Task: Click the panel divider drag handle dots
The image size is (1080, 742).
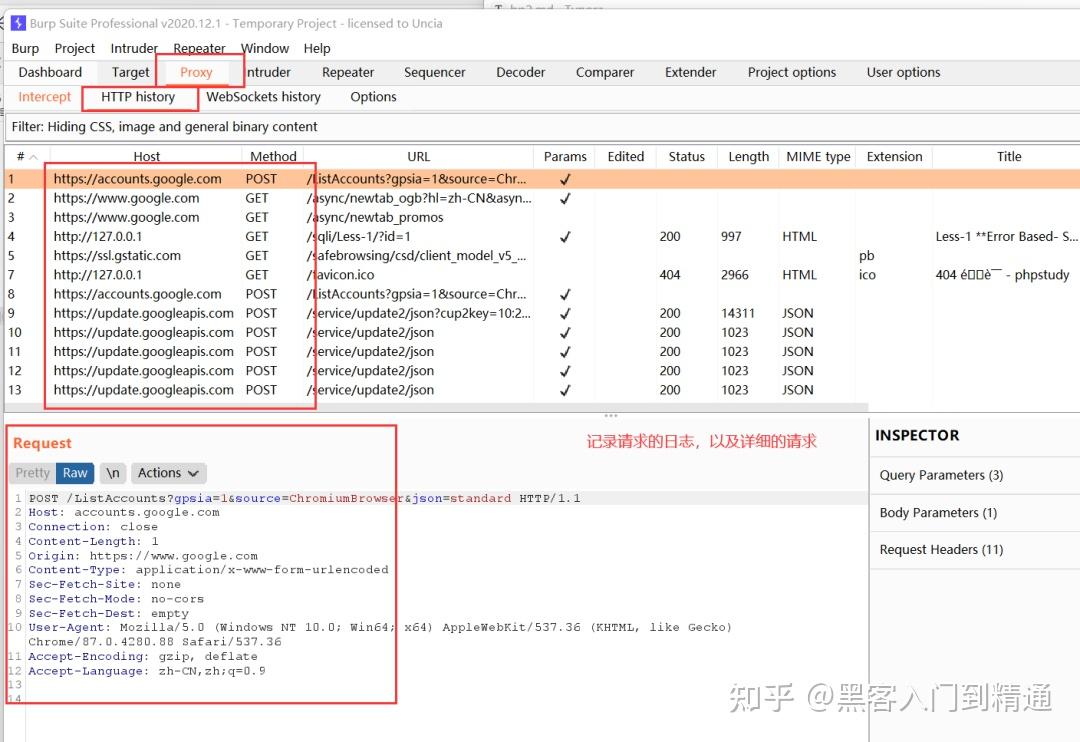Action: [611, 415]
